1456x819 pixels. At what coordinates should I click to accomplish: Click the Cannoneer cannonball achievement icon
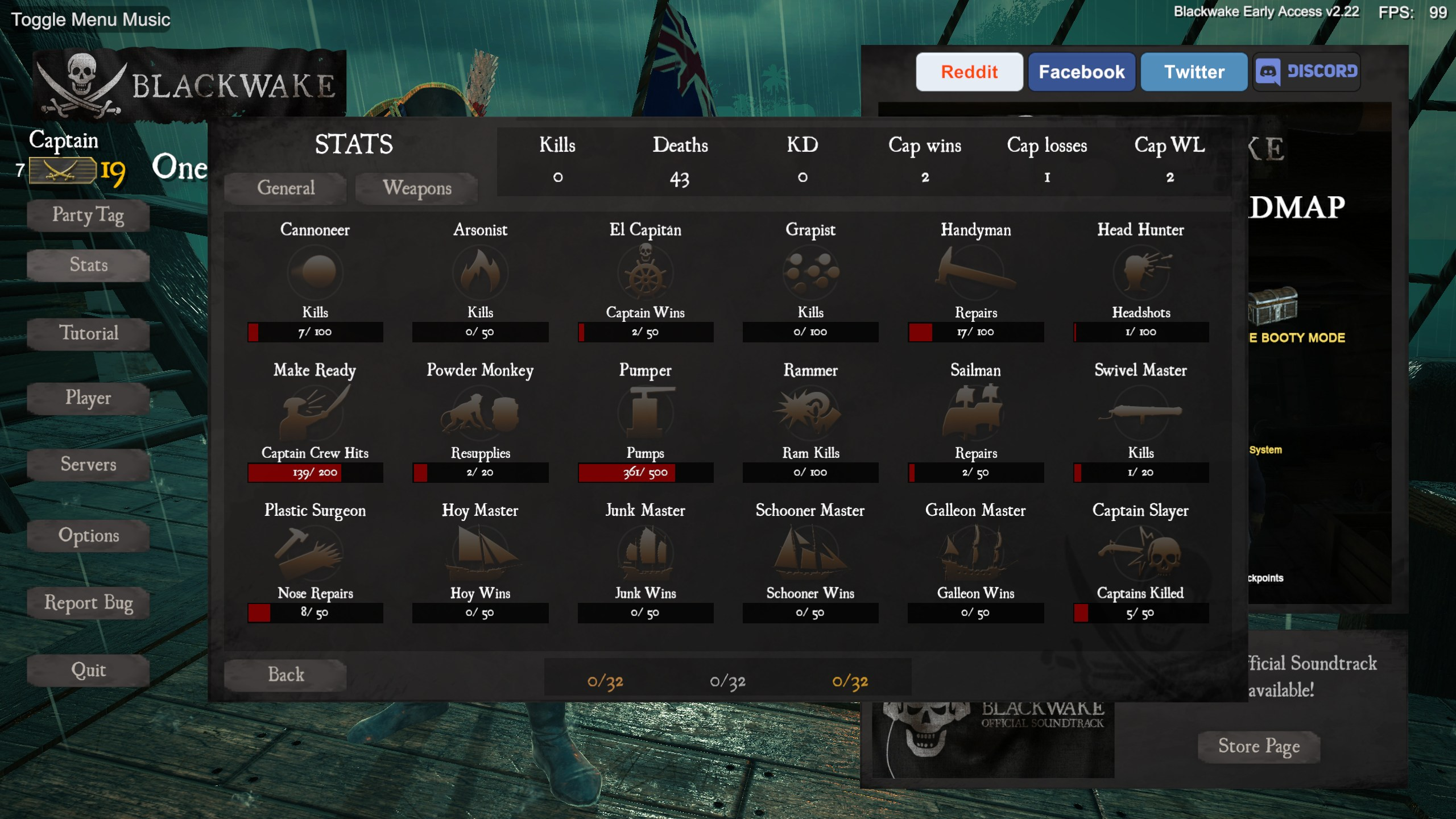point(315,272)
